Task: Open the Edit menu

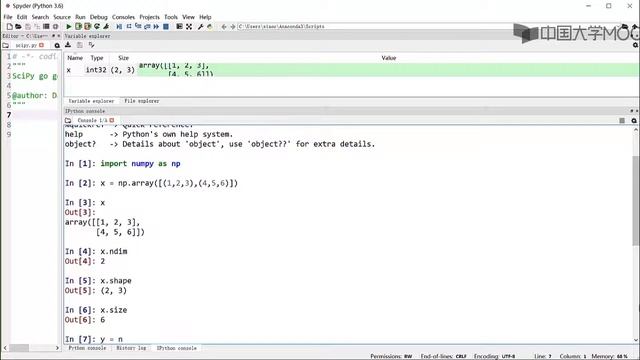Action: point(22,17)
